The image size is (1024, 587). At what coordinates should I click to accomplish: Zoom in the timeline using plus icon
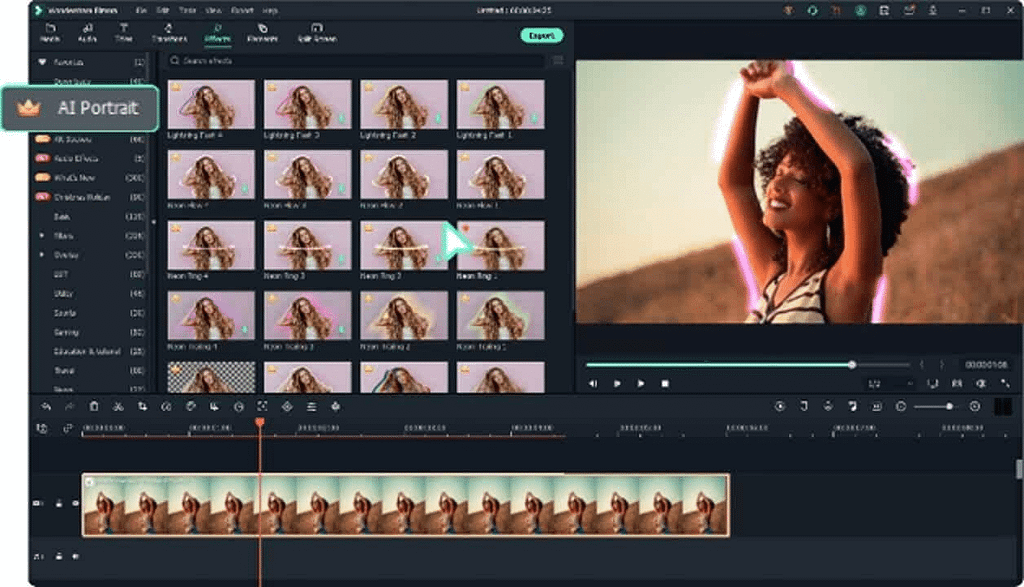click(975, 407)
